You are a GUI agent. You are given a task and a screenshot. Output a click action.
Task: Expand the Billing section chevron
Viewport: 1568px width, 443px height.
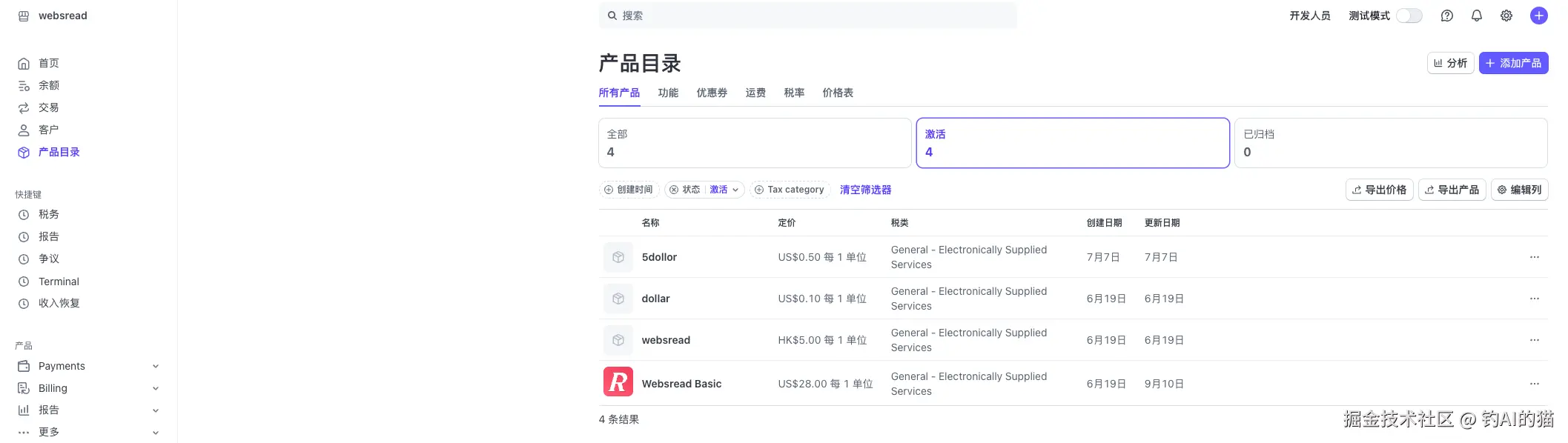pyautogui.click(x=156, y=388)
